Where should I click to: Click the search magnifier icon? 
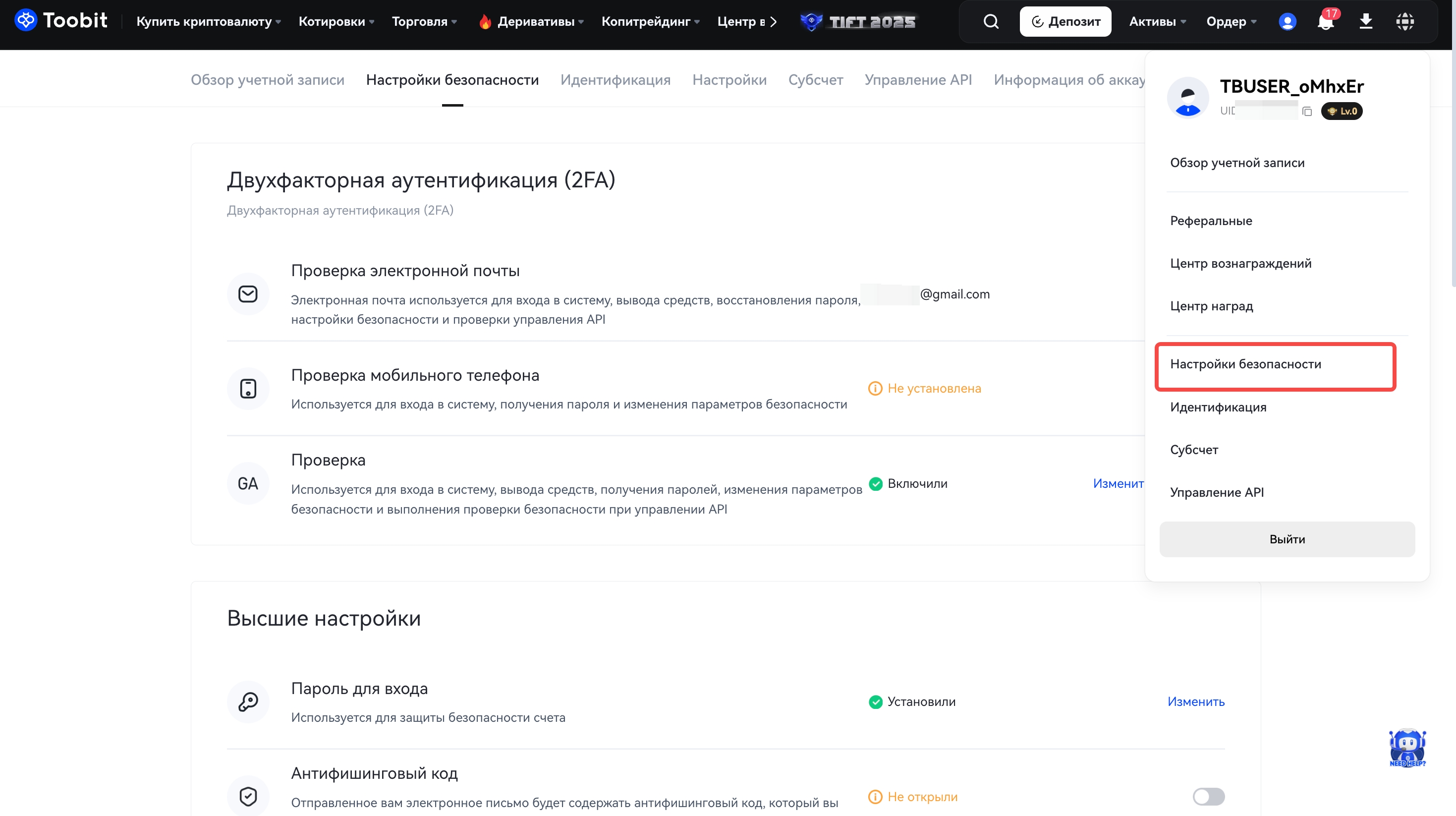click(x=990, y=21)
